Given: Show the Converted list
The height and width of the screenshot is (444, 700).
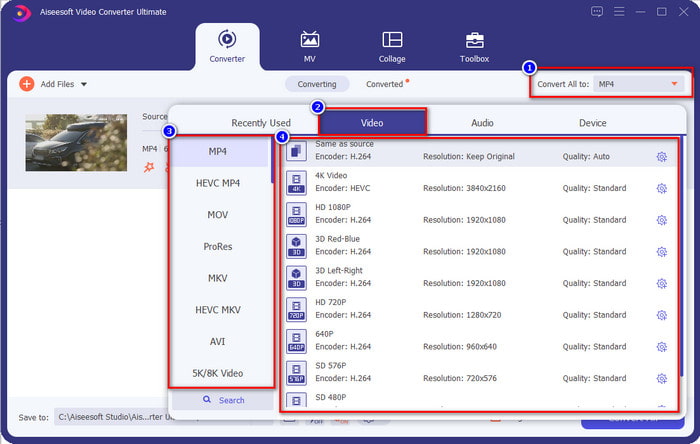Looking at the screenshot, I should (385, 84).
